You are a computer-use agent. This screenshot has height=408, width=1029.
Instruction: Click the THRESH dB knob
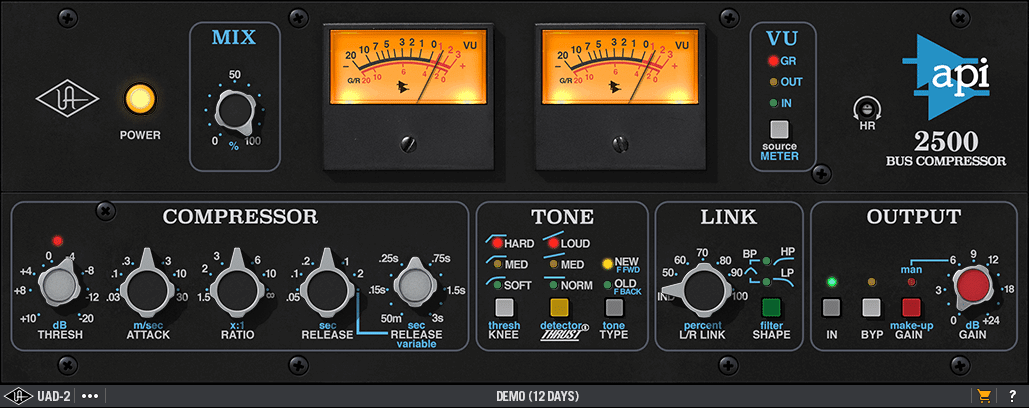pyautogui.click(x=58, y=284)
